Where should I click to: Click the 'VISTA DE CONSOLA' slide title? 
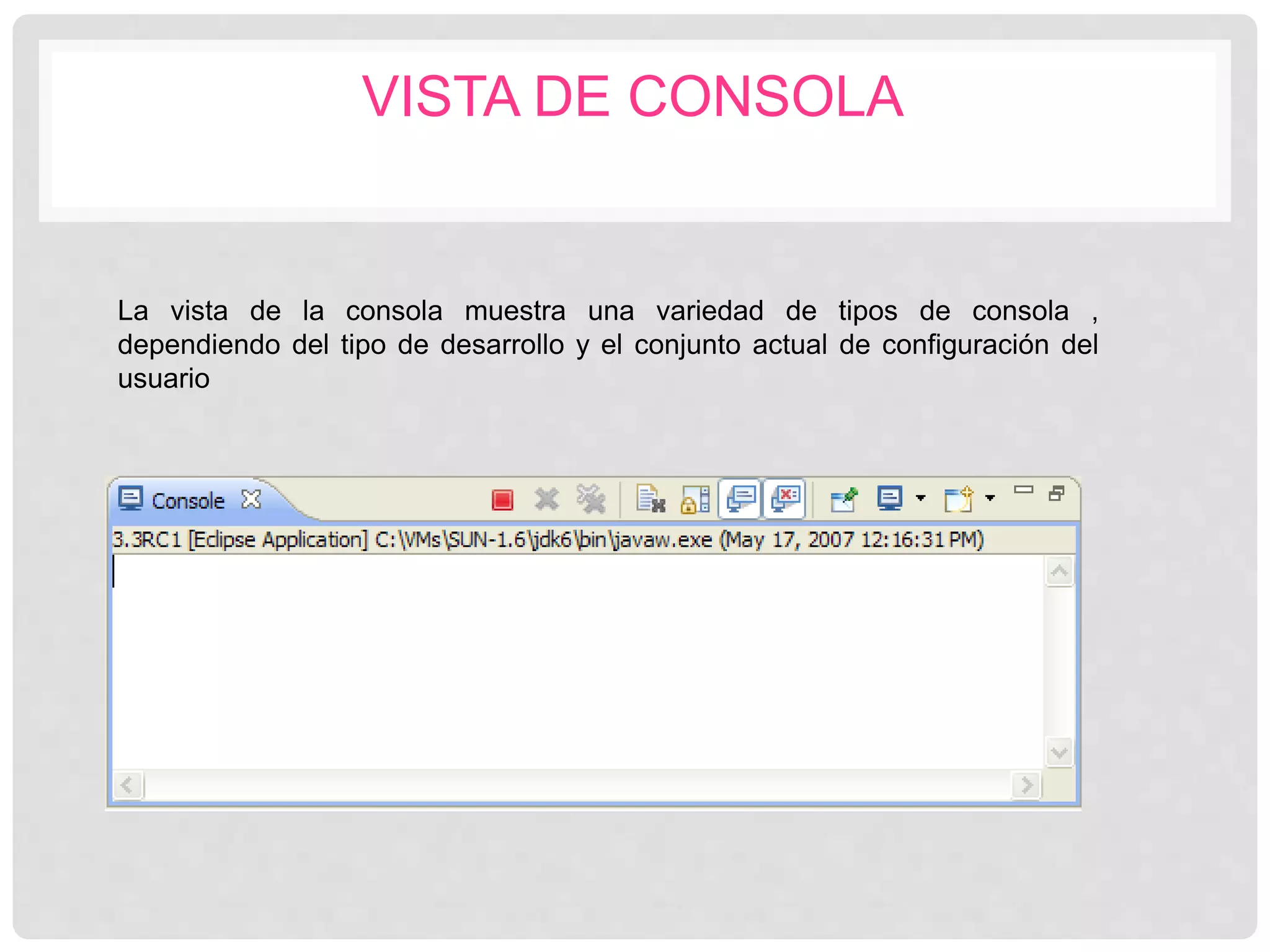tap(633, 96)
